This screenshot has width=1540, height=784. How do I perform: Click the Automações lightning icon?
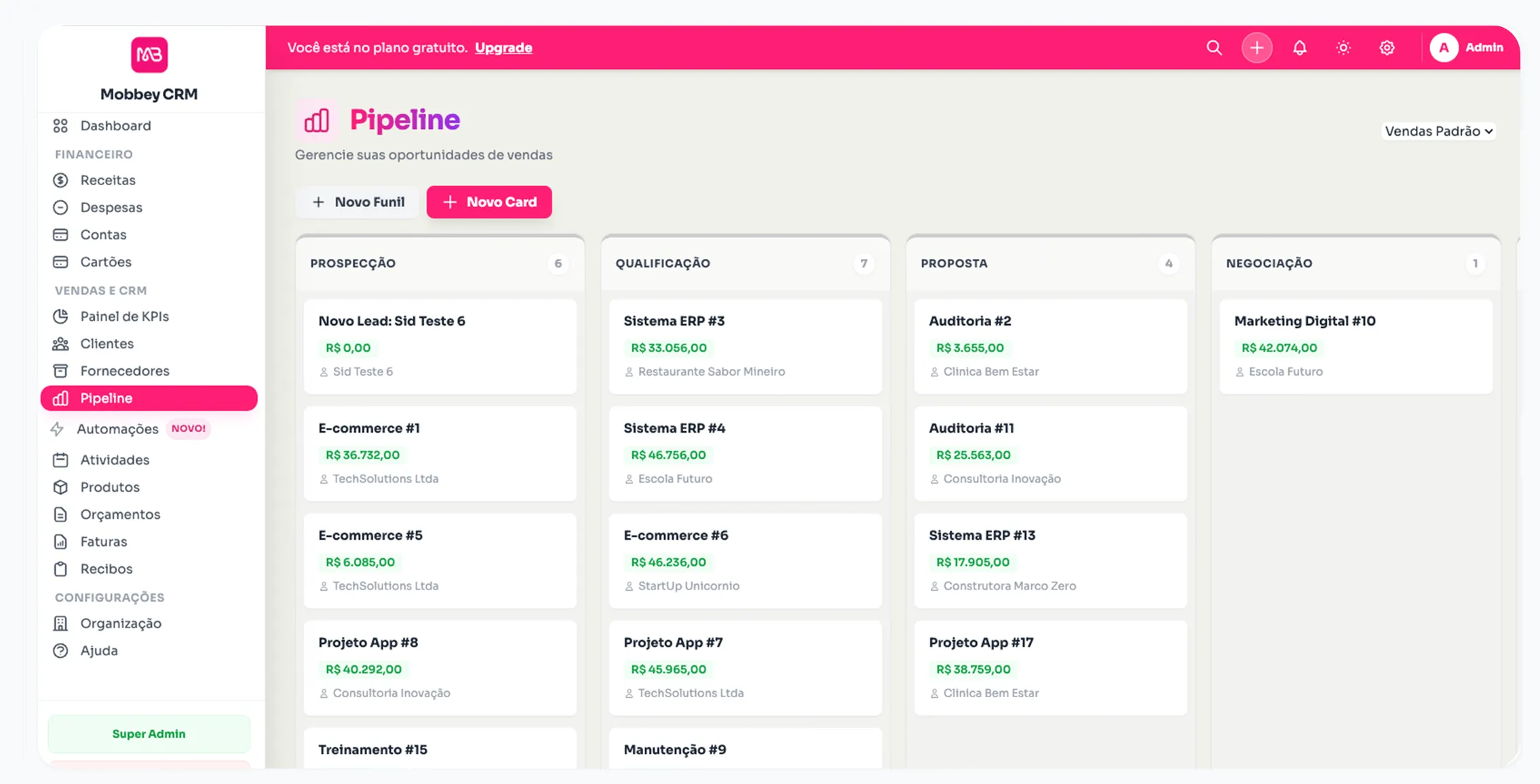pos(57,429)
